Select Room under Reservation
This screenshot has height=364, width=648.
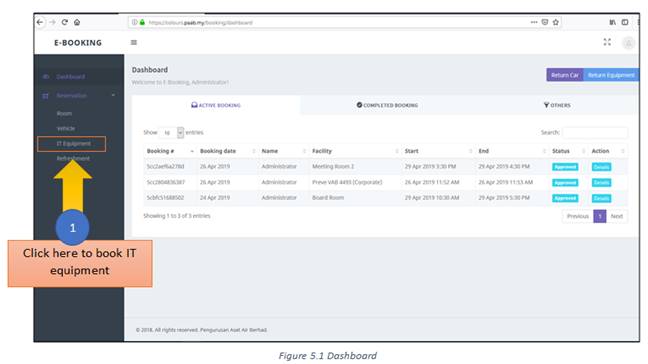pos(64,114)
